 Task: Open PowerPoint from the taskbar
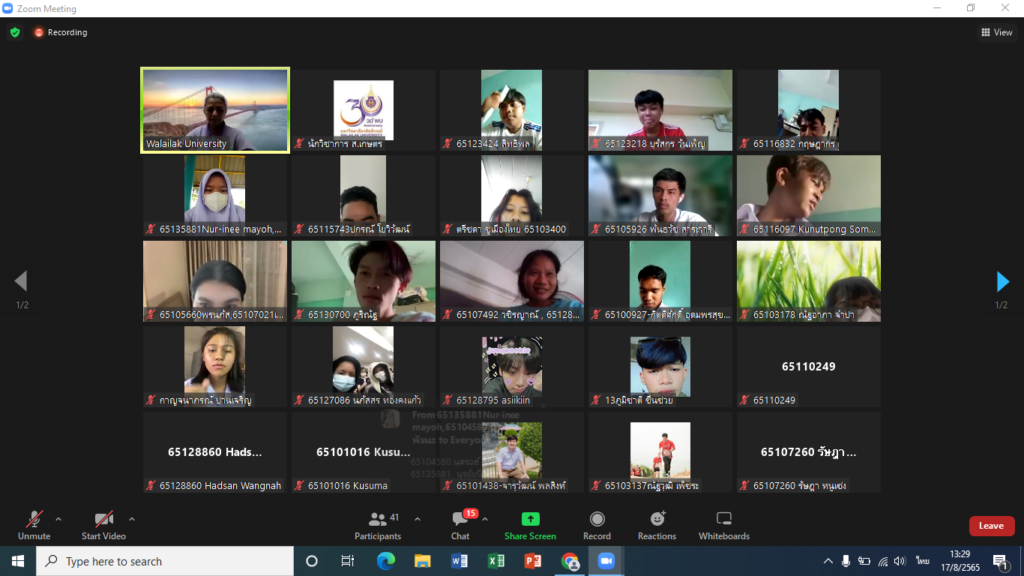click(533, 561)
